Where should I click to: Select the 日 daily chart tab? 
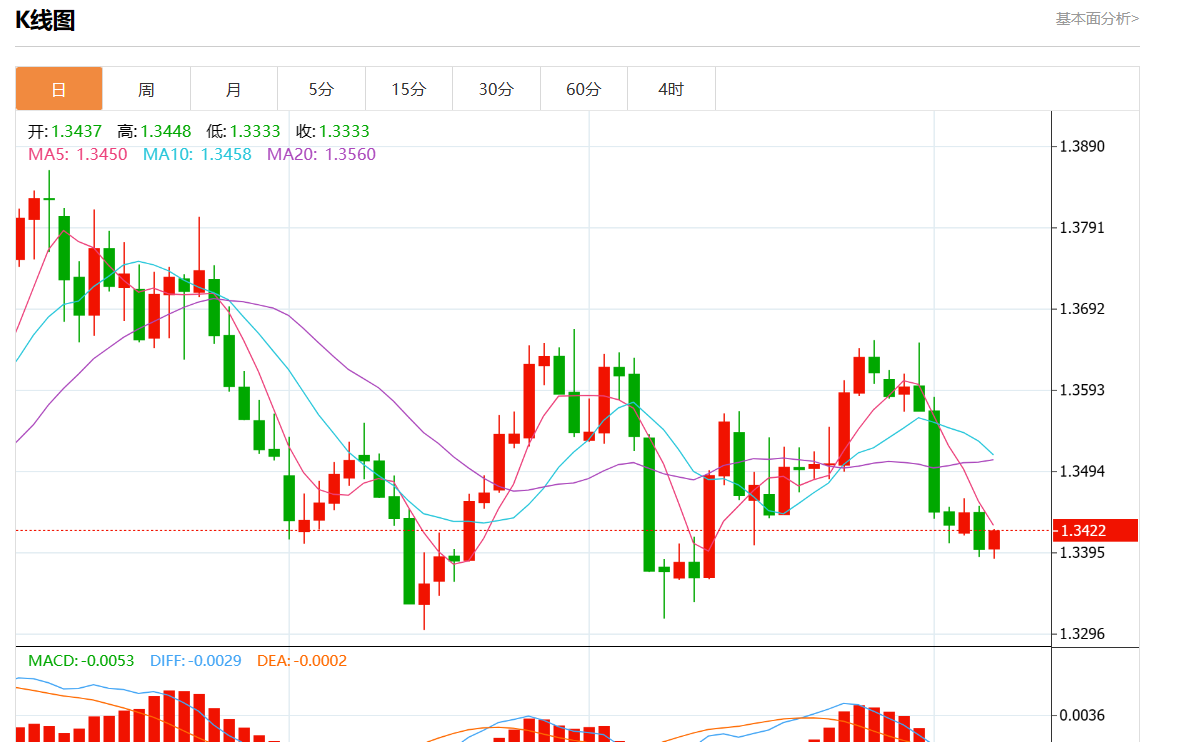[x=59, y=89]
